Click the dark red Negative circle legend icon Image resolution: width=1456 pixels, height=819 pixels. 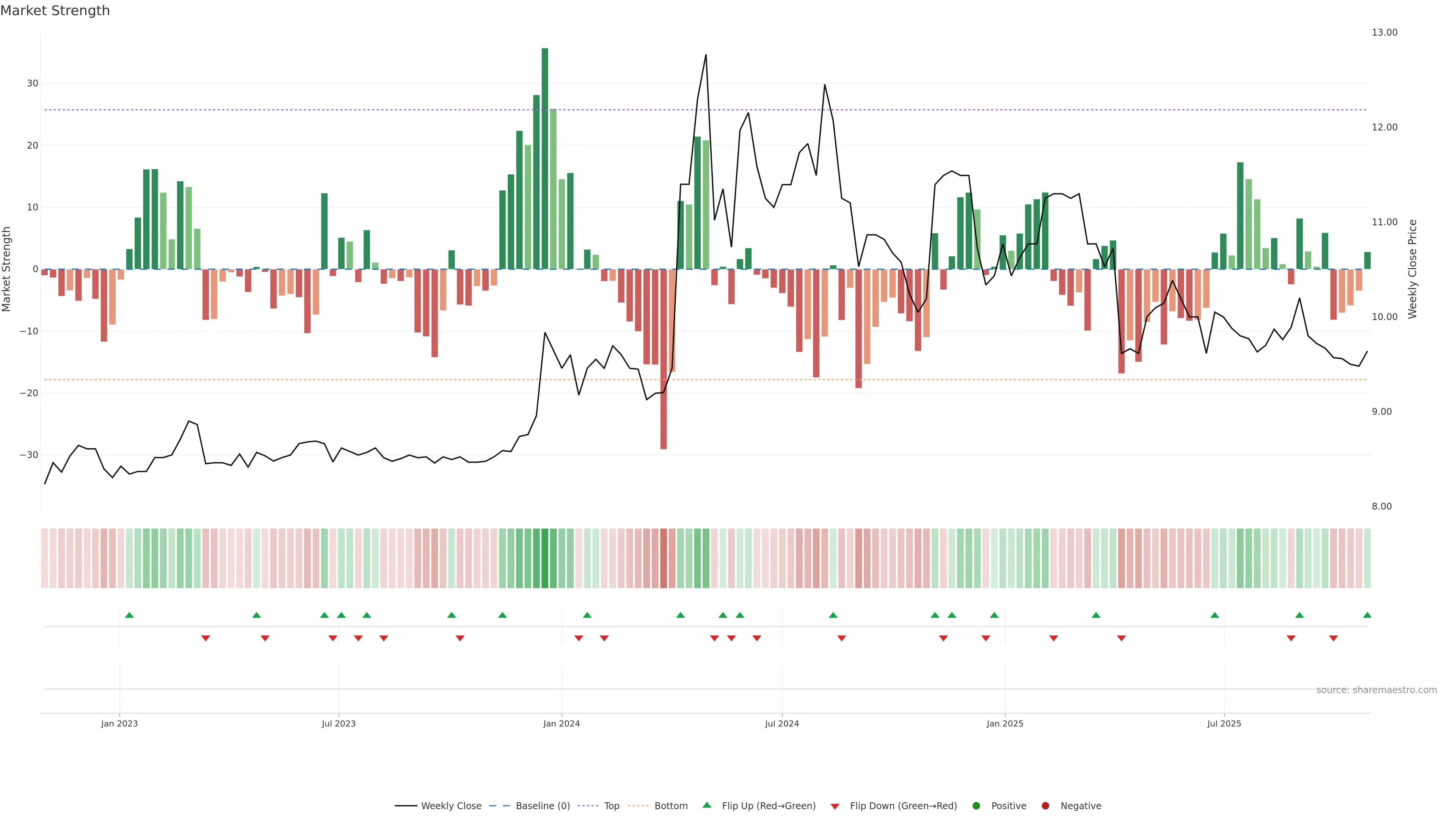tap(1045, 806)
